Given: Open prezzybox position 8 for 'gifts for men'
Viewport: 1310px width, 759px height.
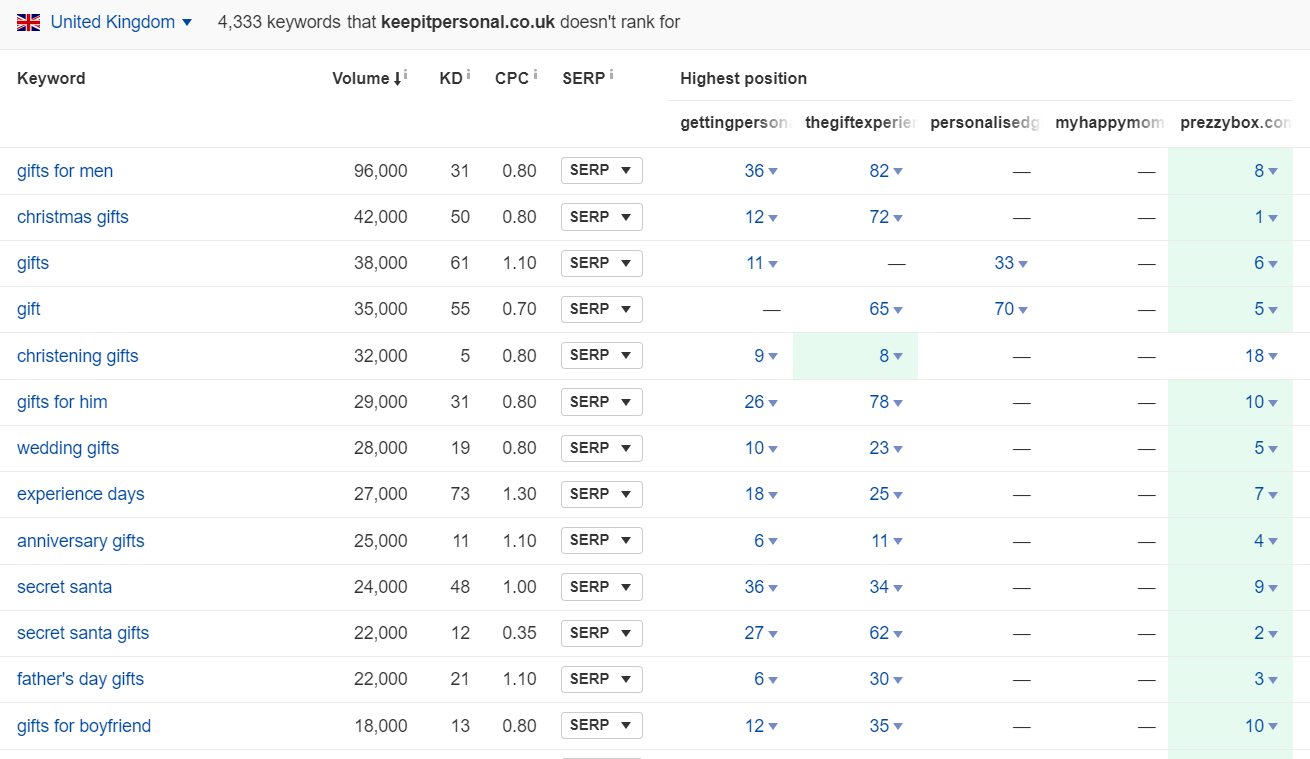Looking at the screenshot, I should point(1266,171).
